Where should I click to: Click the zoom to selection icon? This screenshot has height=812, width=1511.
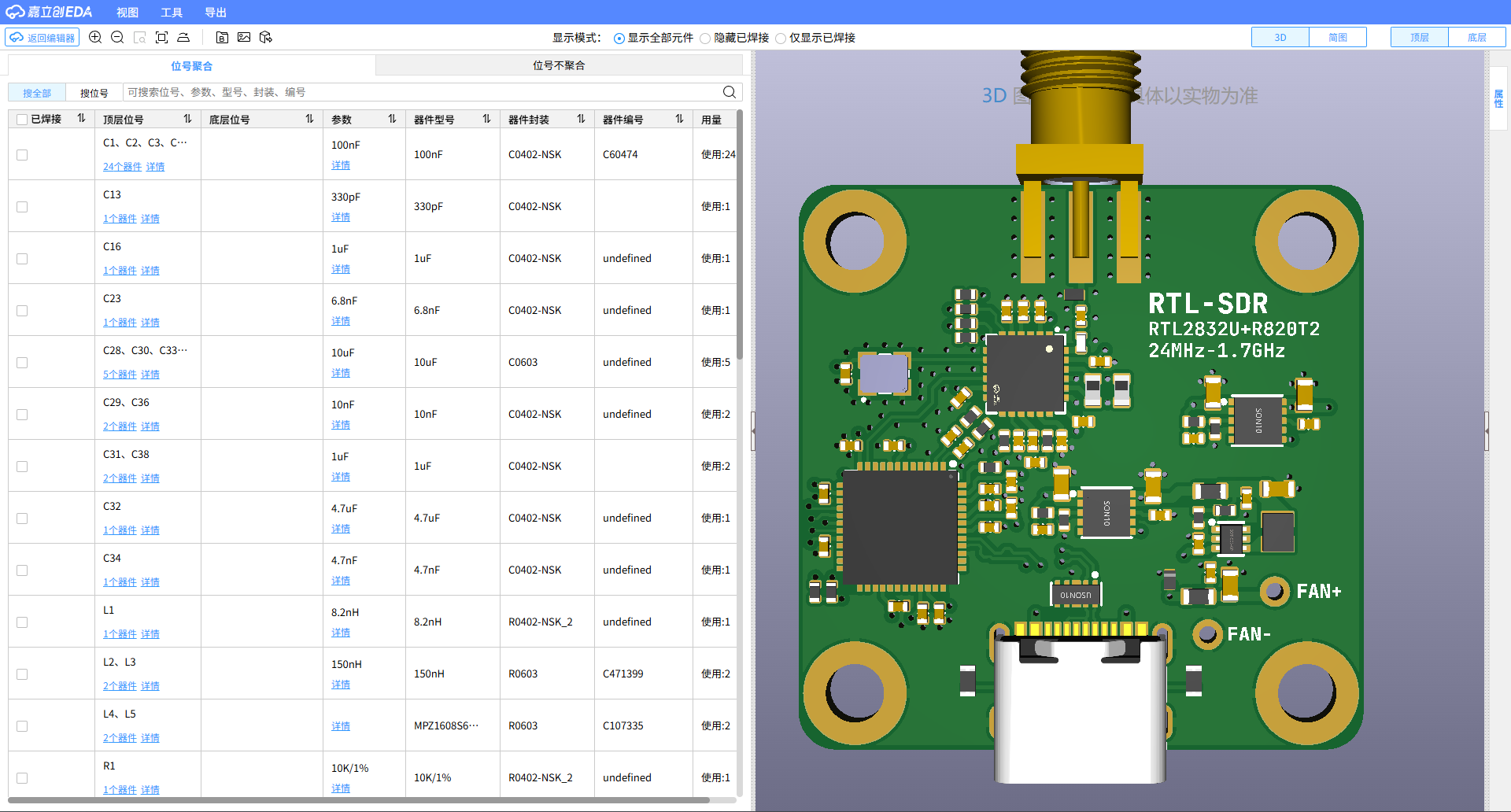click(140, 37)
